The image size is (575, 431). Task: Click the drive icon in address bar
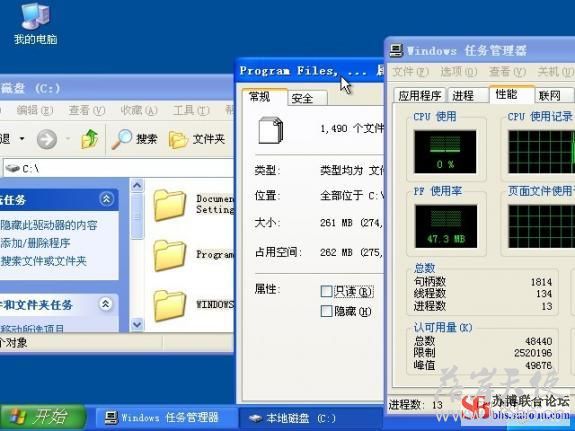coord(12,169)
